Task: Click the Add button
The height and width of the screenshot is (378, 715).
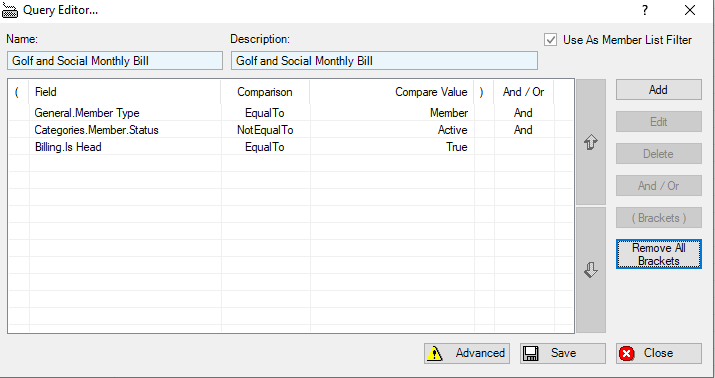Action: (658, 90)
